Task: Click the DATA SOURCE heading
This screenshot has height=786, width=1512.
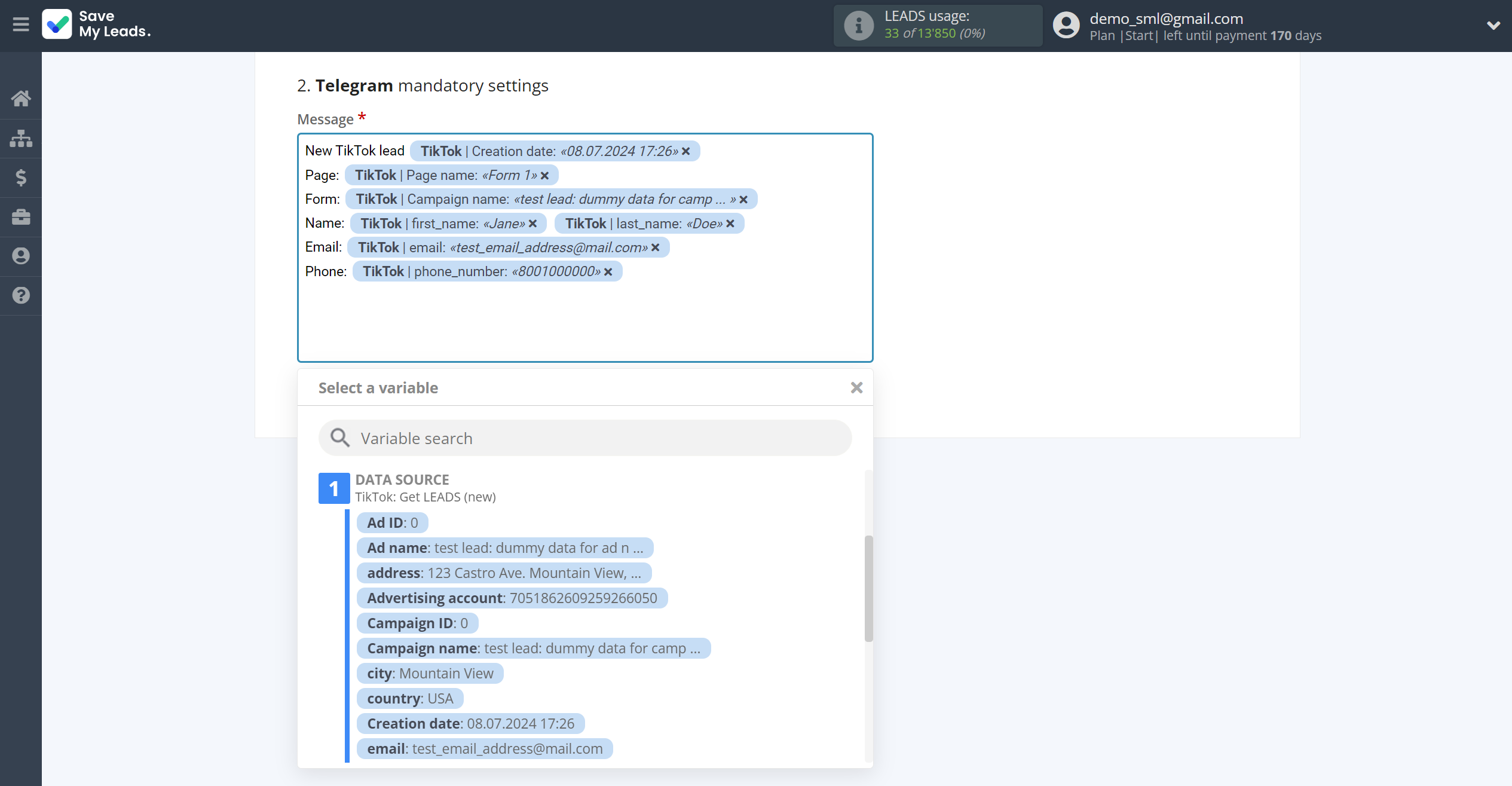Action: 402,479
